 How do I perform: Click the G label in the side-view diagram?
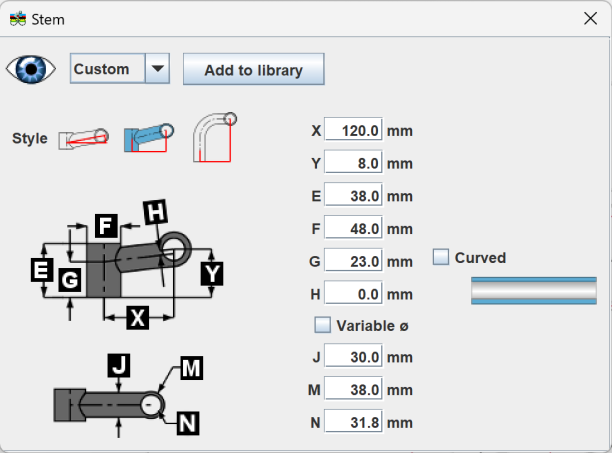pyautogui.click(x=70, y=280)
